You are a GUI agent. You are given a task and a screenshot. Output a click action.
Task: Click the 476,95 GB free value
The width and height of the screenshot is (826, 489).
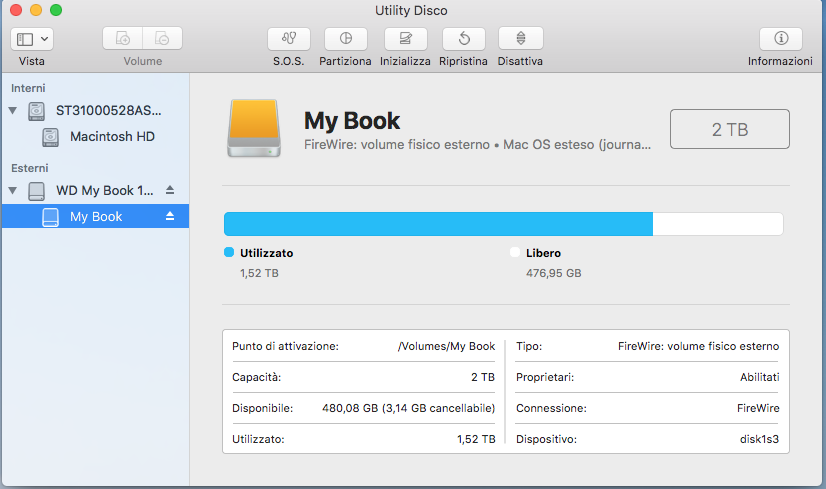[x=554, y=273]
